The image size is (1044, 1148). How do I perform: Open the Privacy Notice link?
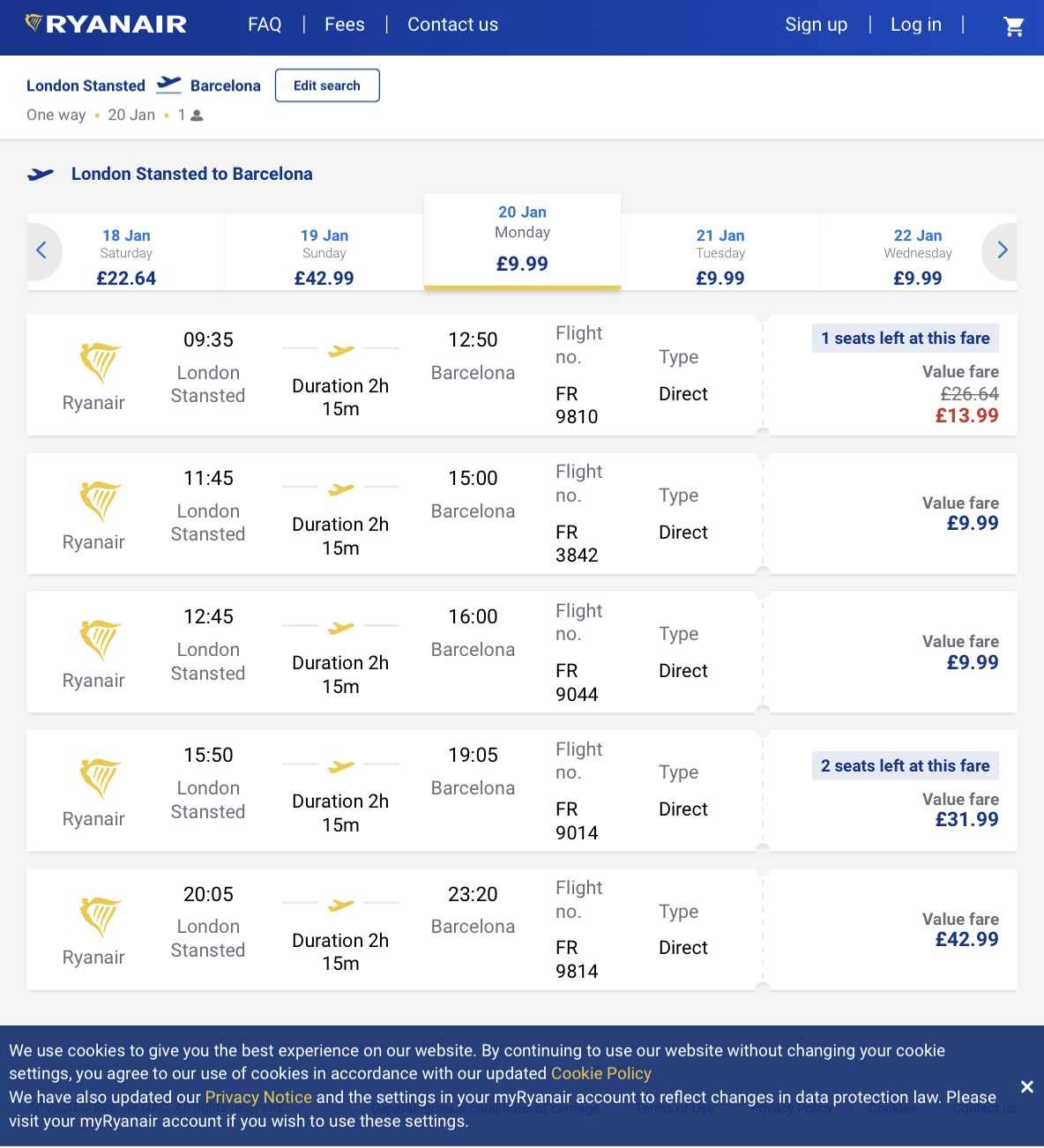(x=258, y=1097)
